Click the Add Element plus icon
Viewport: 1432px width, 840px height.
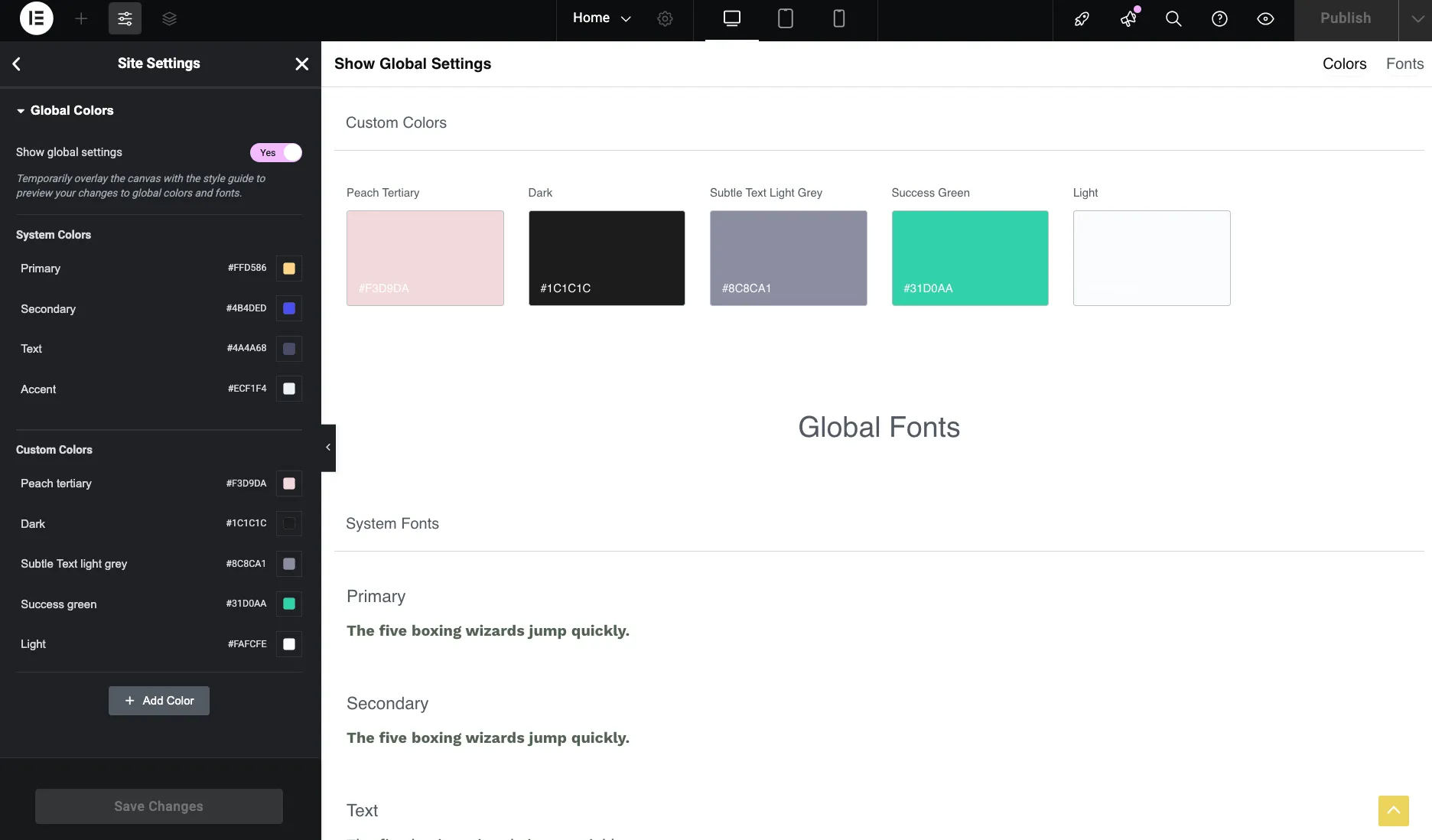[81, 18]
